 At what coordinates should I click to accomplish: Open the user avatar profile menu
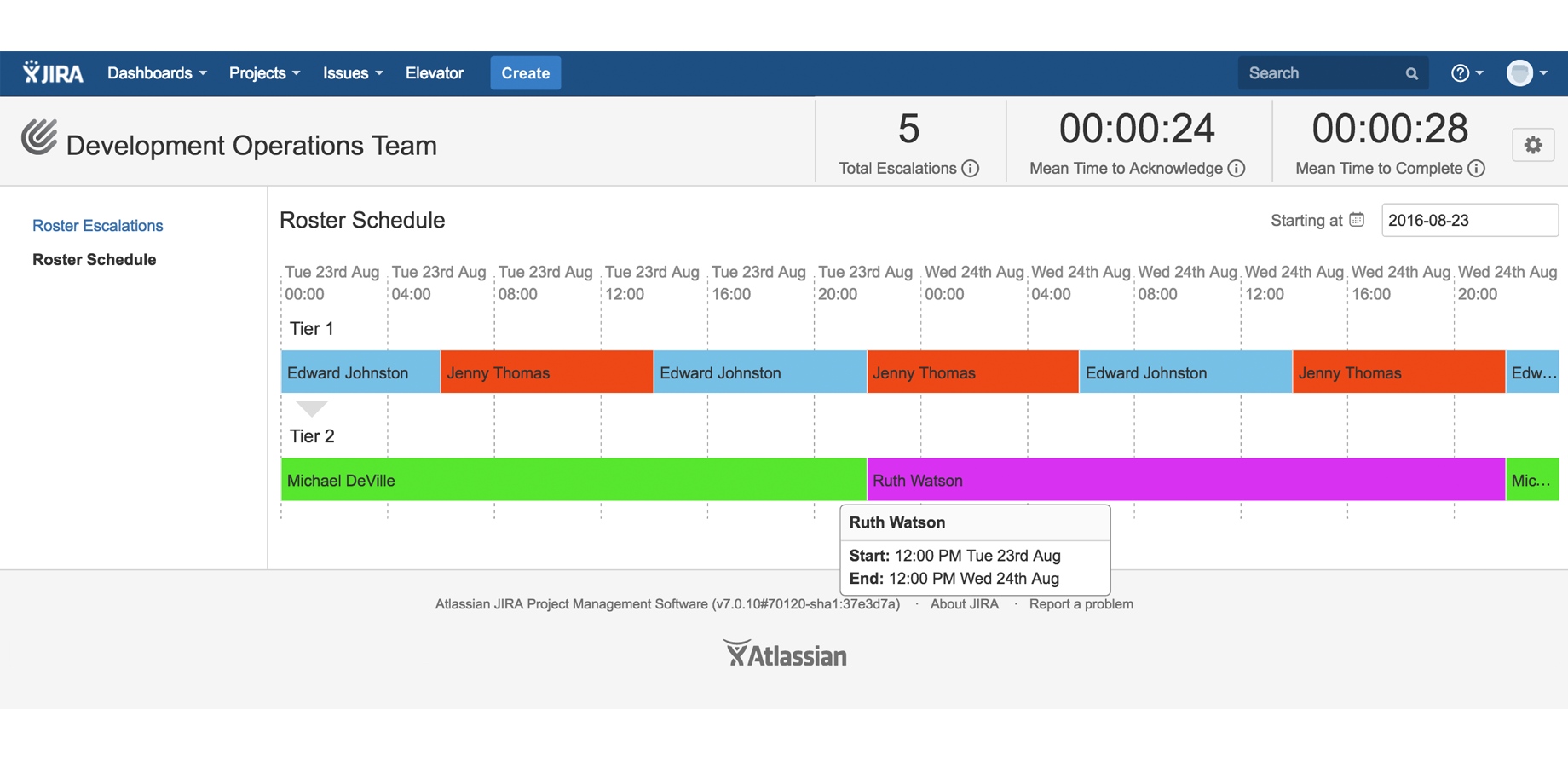click(1527, 73)
